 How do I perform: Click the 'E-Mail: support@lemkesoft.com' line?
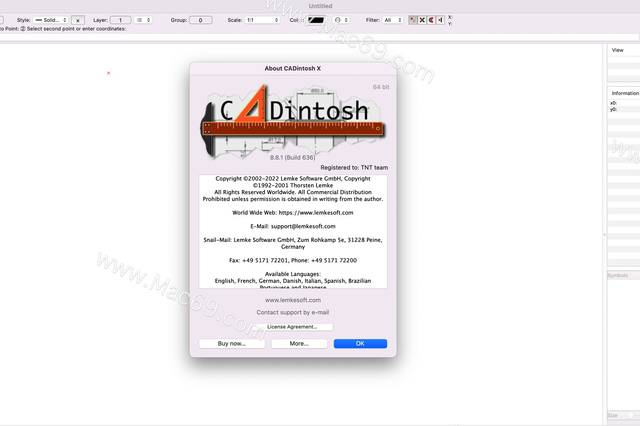click(293, 226)
